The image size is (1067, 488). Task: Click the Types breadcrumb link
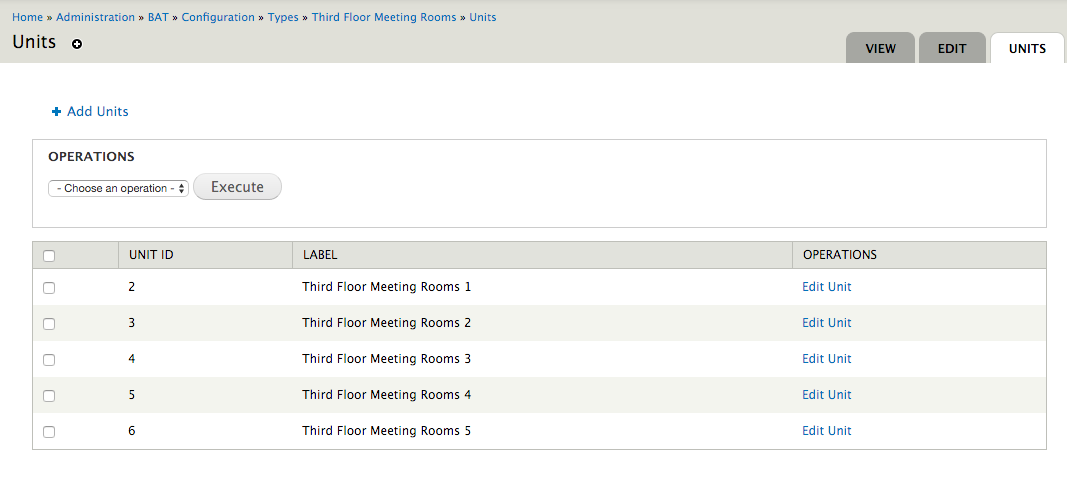click(283, 17)
